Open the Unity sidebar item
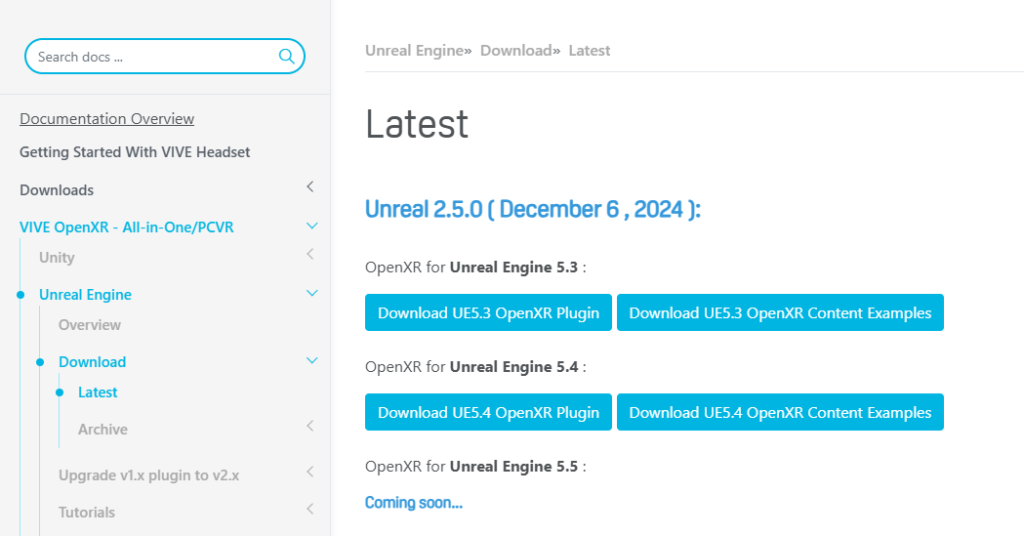 (57, 257)
